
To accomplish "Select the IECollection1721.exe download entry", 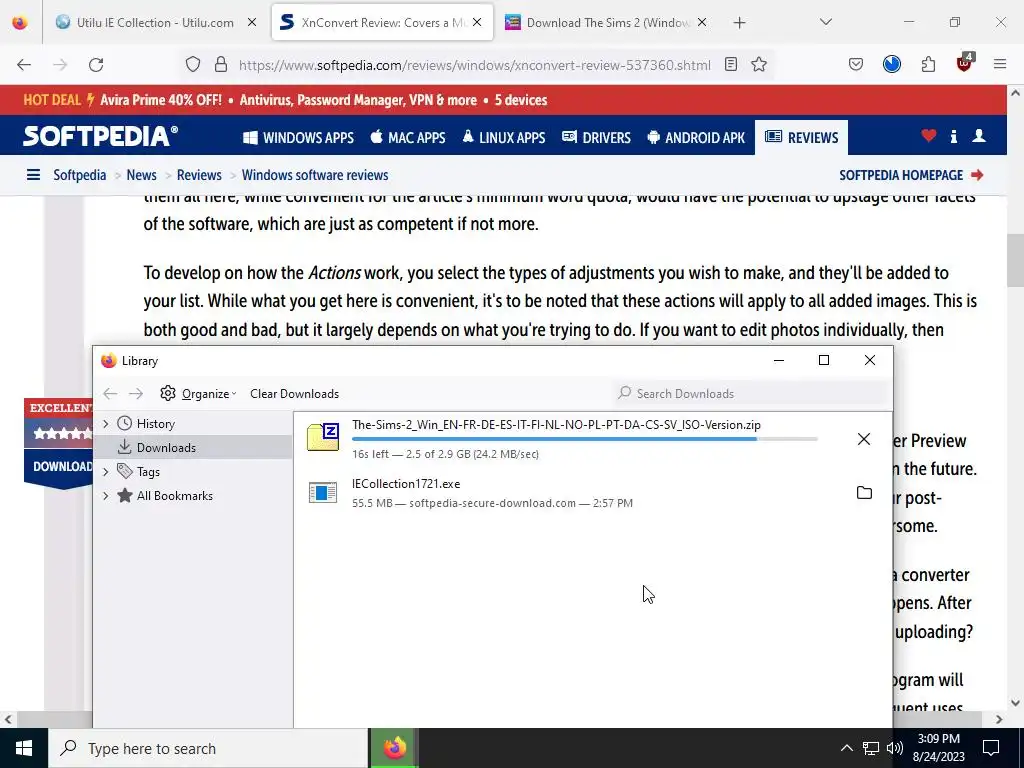I will (592, 493).
